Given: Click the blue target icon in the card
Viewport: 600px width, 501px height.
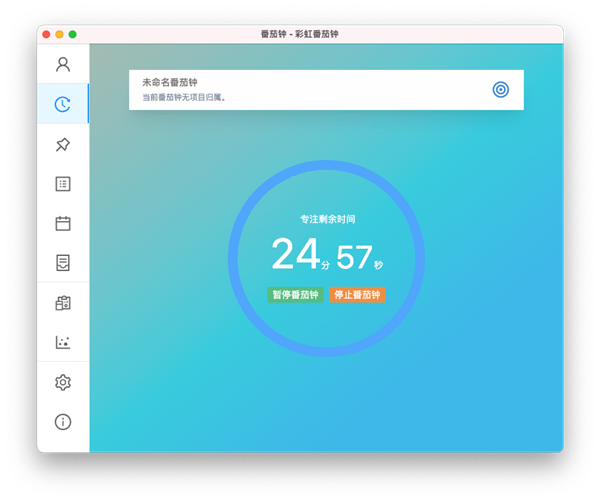Looking at the screenshot, I should (x=500, y=90).
